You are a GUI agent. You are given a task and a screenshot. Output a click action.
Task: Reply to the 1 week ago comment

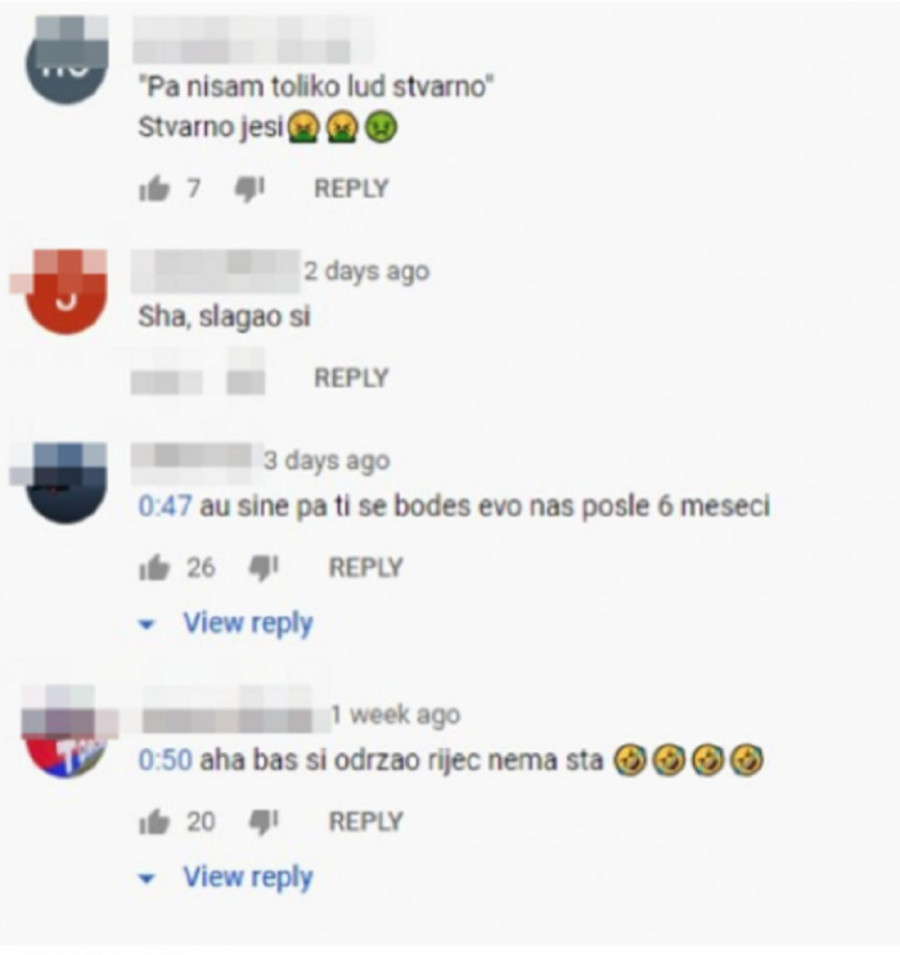[x=365, y=822]
